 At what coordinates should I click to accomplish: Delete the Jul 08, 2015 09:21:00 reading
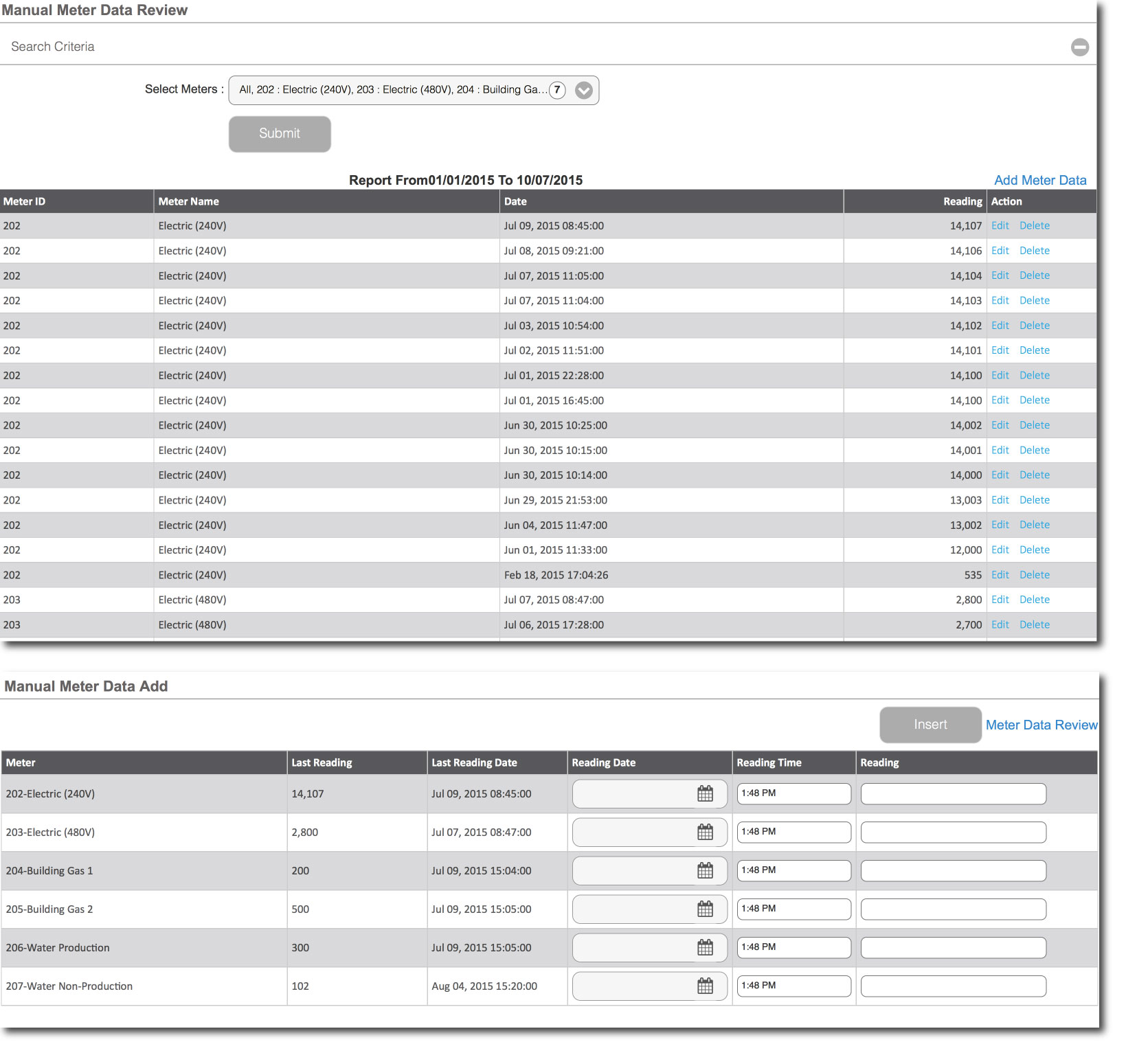click(1034, 250)
